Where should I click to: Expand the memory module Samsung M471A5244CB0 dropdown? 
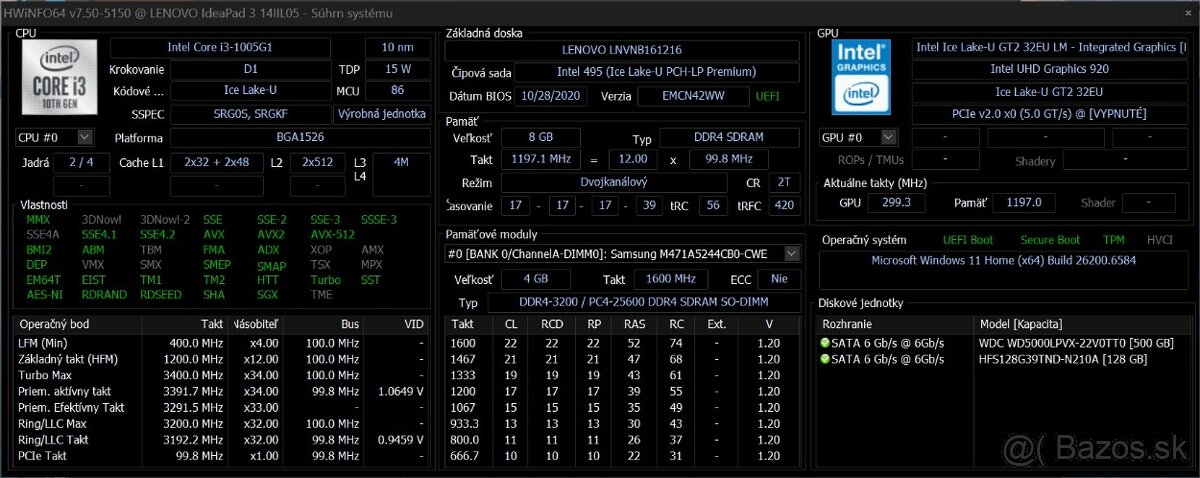[792, 254]
